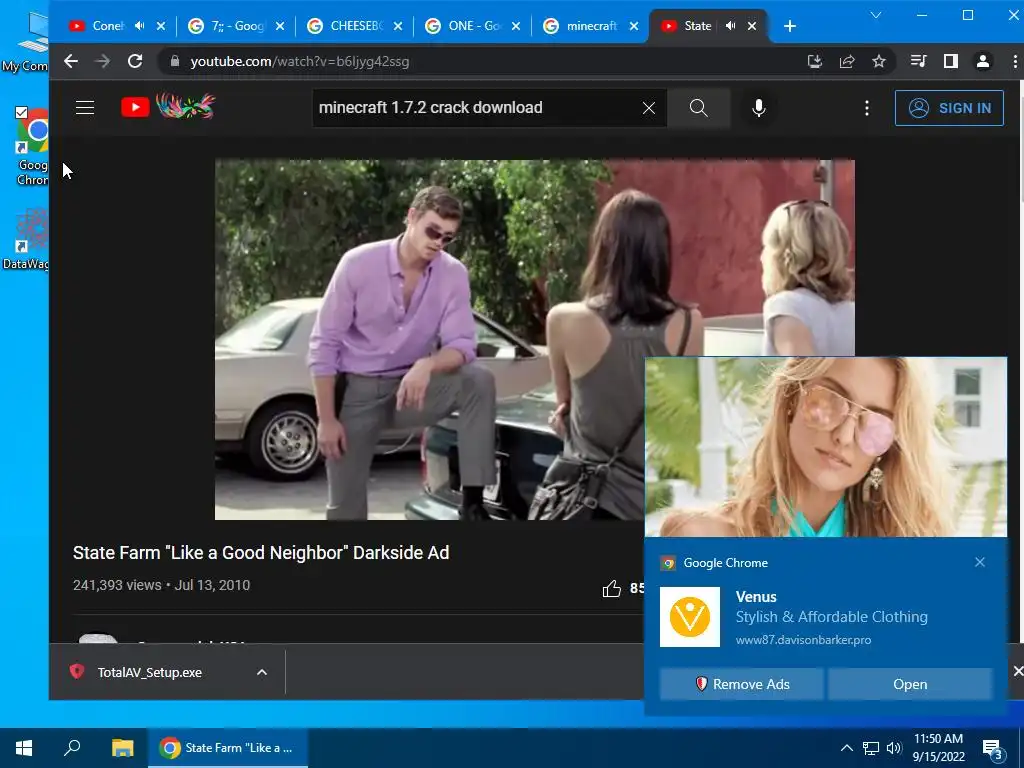Adjust volume from system tray speaker
1024x768 pixels.
click(x=894, y=748)
